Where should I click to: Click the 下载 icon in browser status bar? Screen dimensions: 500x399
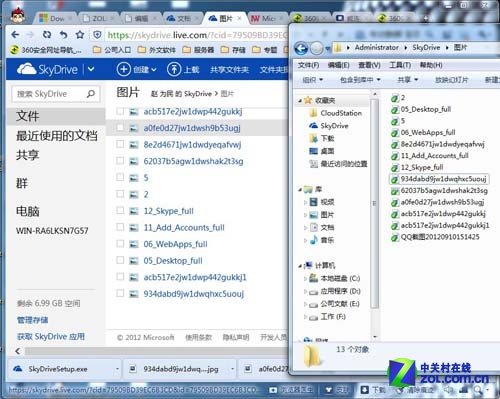coord(365,390)
